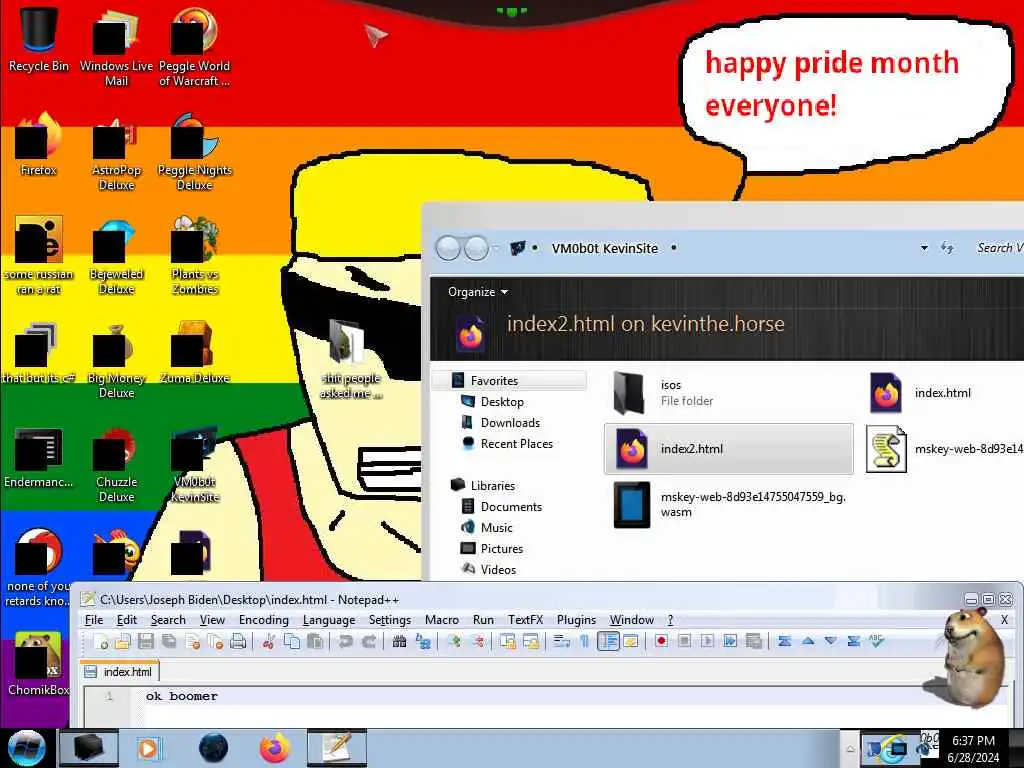This screenshot has height=768, width=1024.
Task: Click the ABC spell-check toolbar icon
Action: point(876,641)
